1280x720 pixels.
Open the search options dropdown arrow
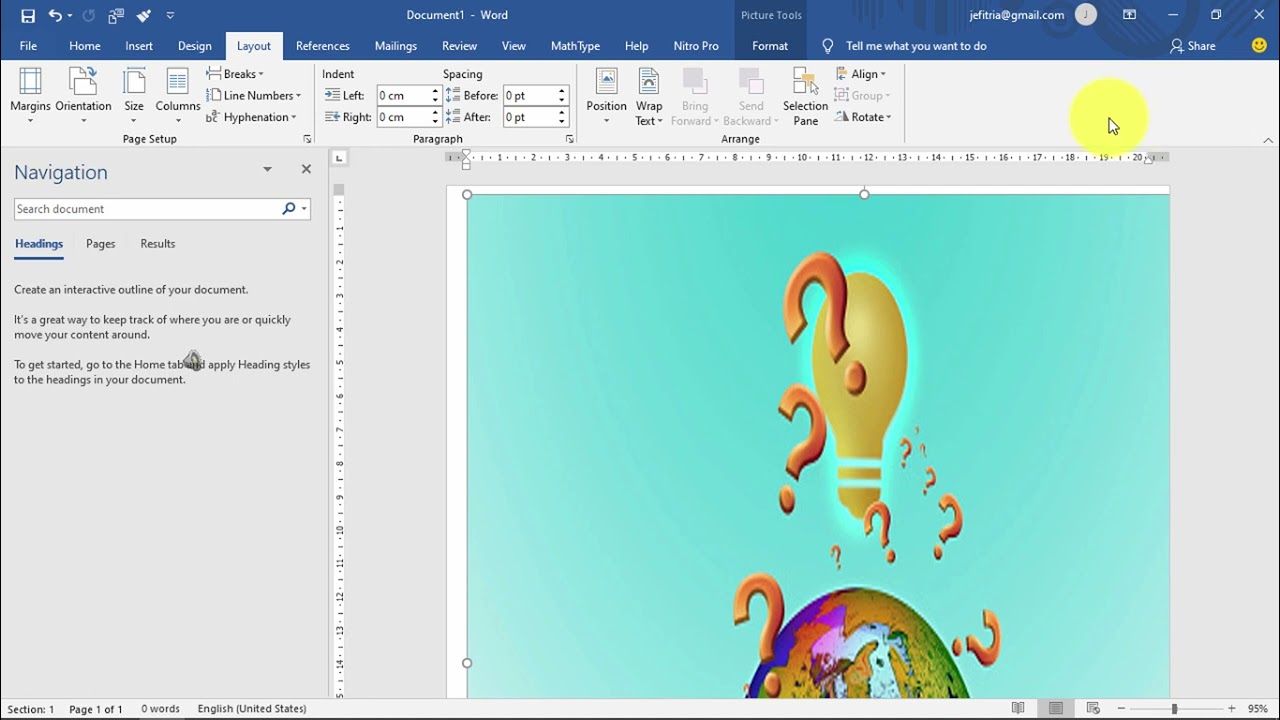tap(303, 209)
